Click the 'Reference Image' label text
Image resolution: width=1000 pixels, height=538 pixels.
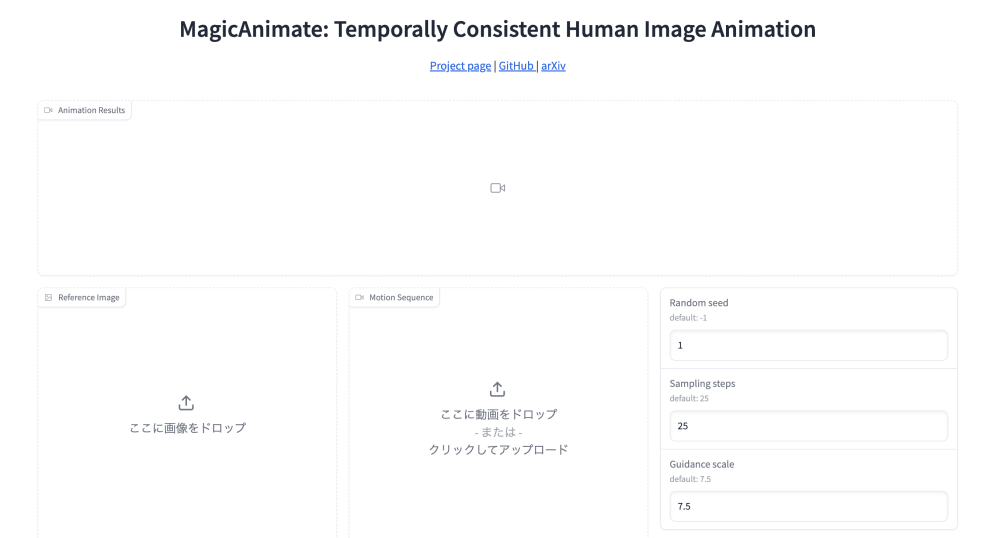(x=89, y=298)
